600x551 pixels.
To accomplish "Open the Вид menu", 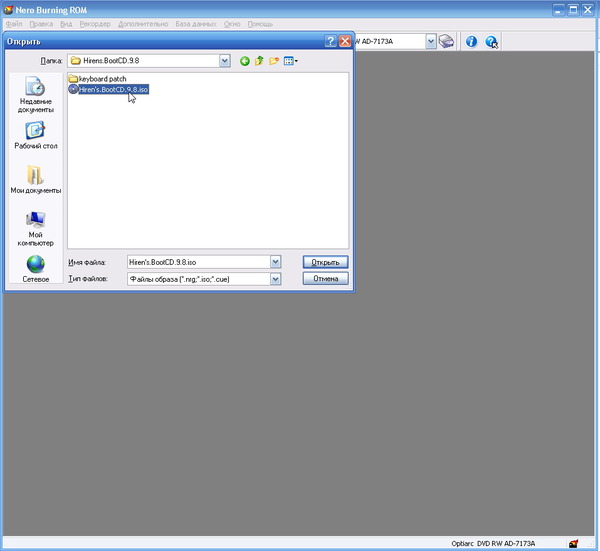I will (66, 24).
